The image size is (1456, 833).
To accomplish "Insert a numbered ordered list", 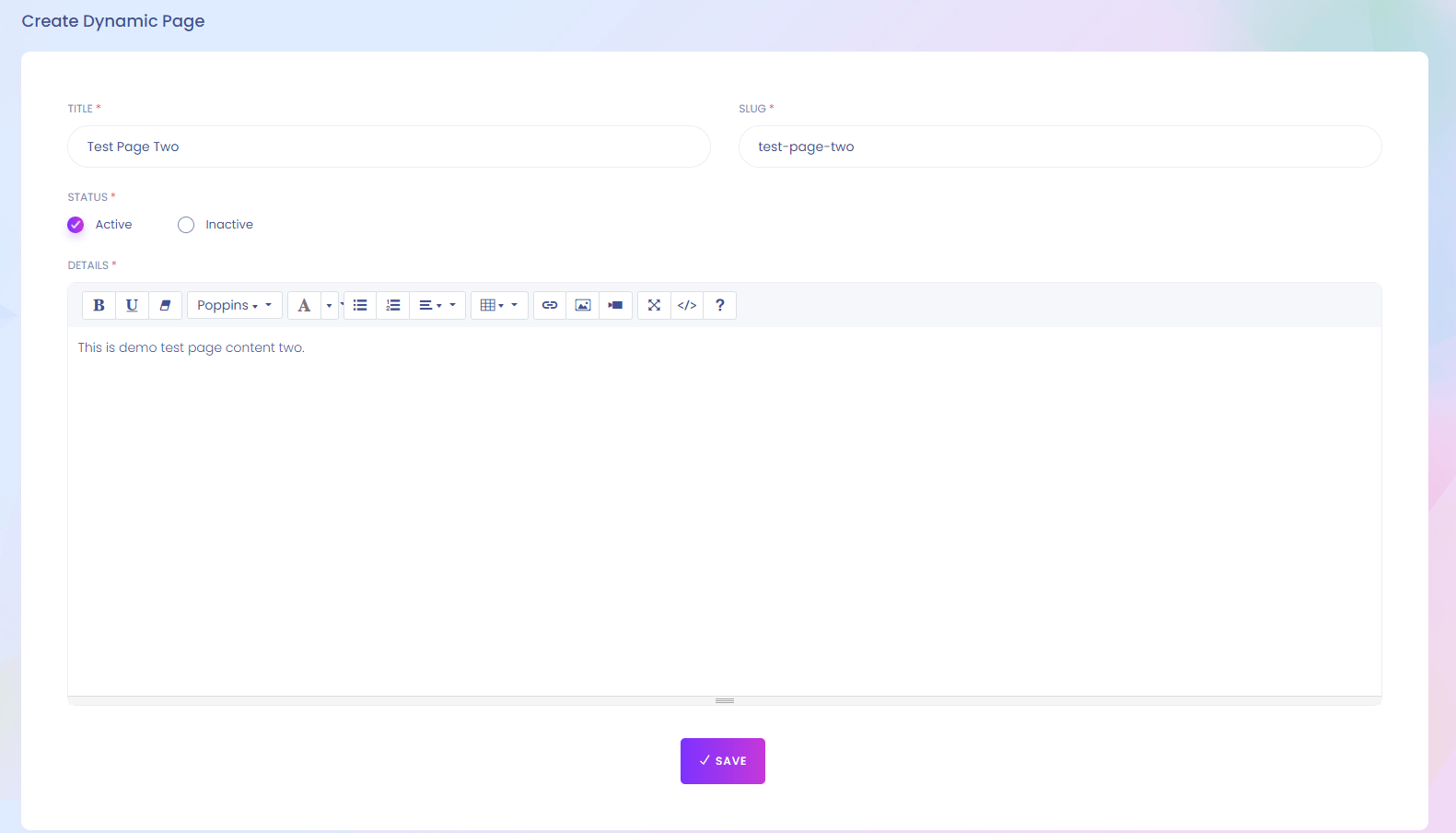I will click(x=393, y=305).
